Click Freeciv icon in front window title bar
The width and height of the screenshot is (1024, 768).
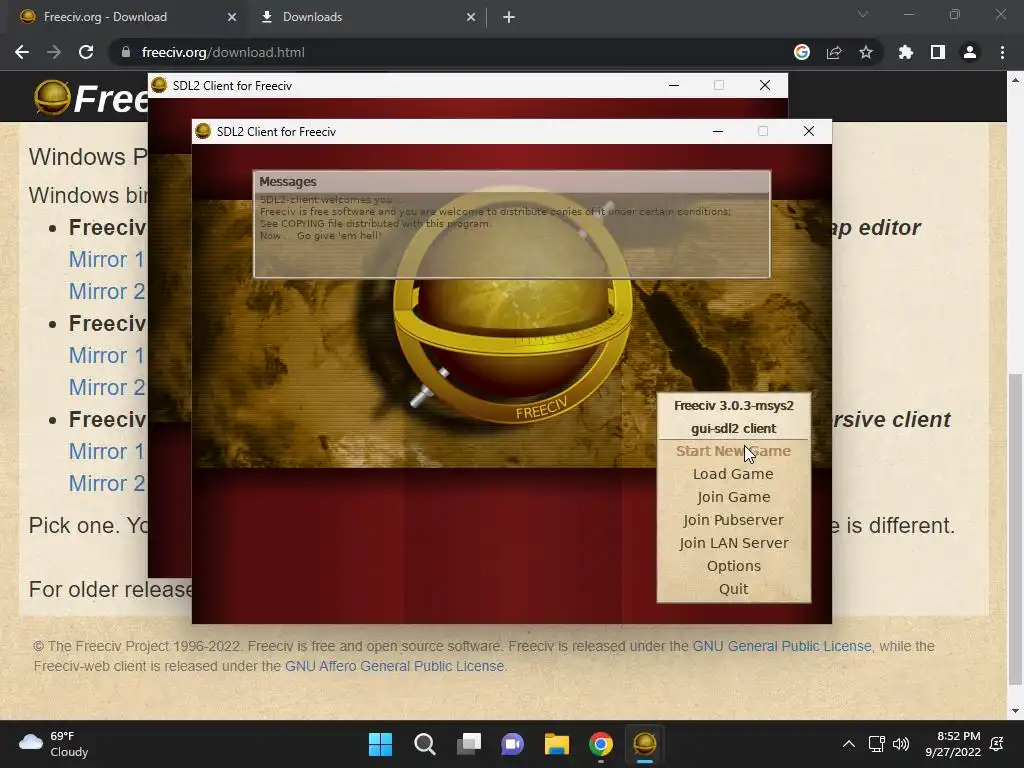pos(203,131)
